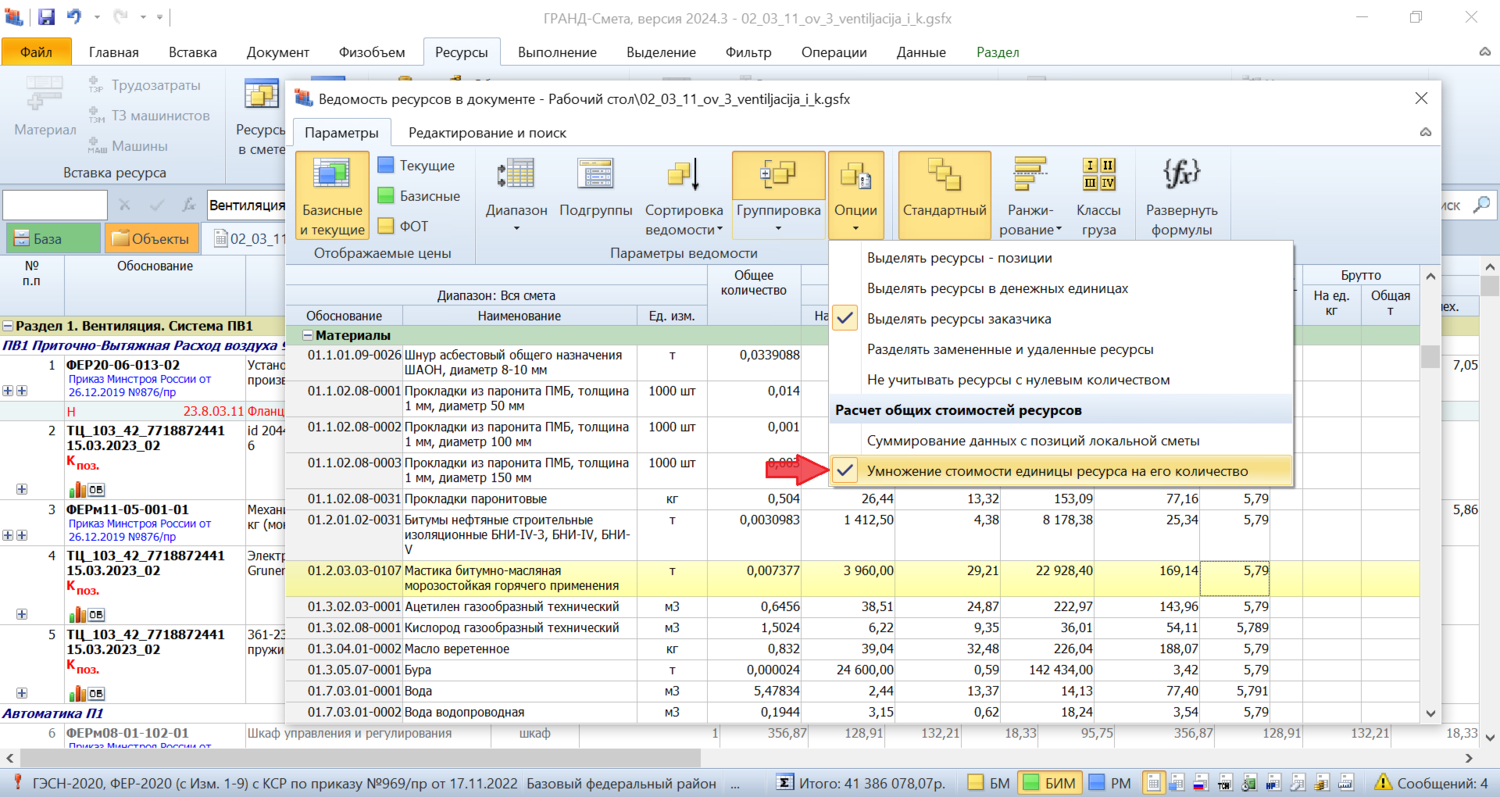
Task: Enable Не учитывать ресурсы с нулевым количеством
Action: tap(1018, 380)
